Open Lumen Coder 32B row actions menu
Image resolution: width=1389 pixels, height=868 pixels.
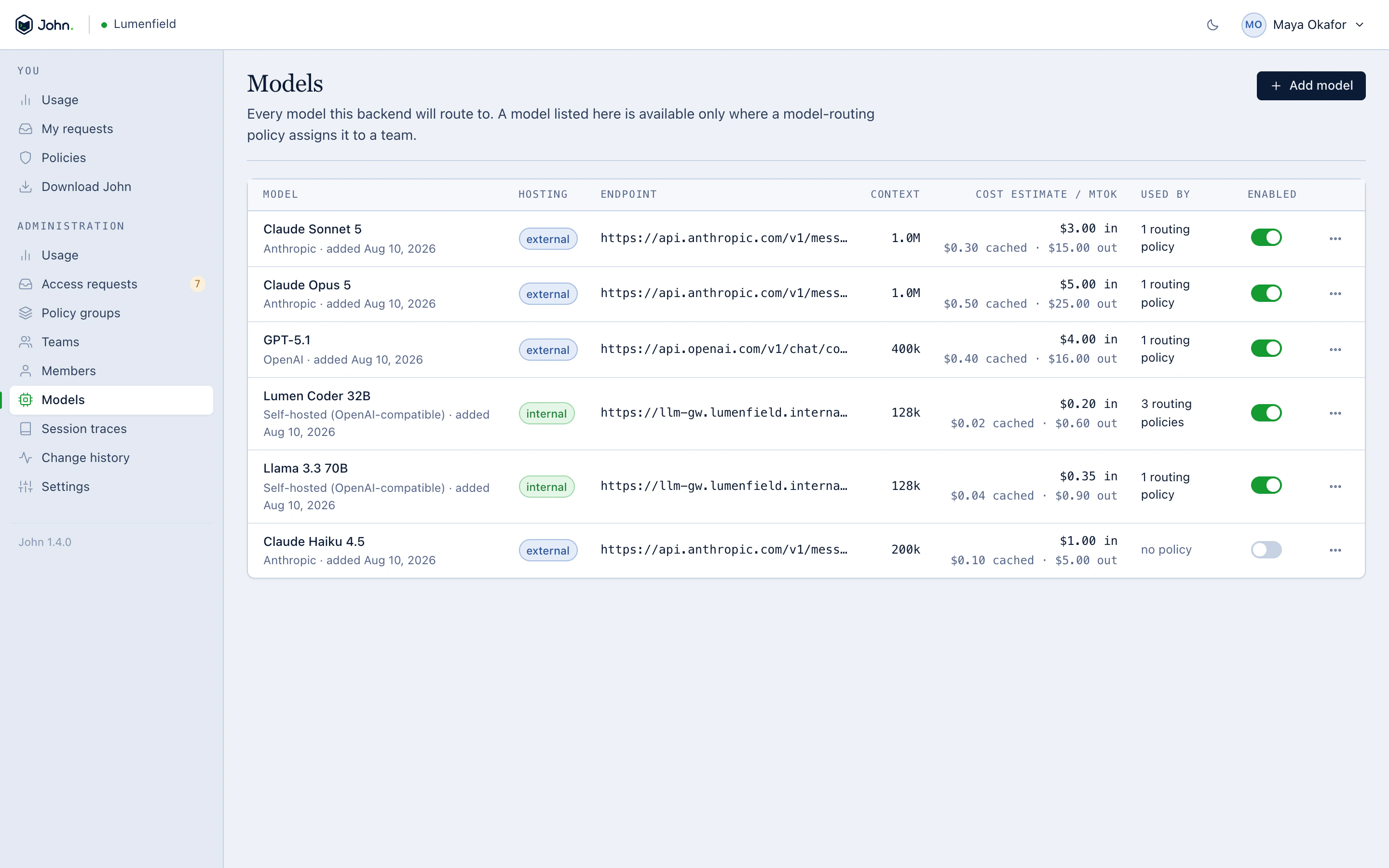pyautogui.click(x=1335, y=413)
